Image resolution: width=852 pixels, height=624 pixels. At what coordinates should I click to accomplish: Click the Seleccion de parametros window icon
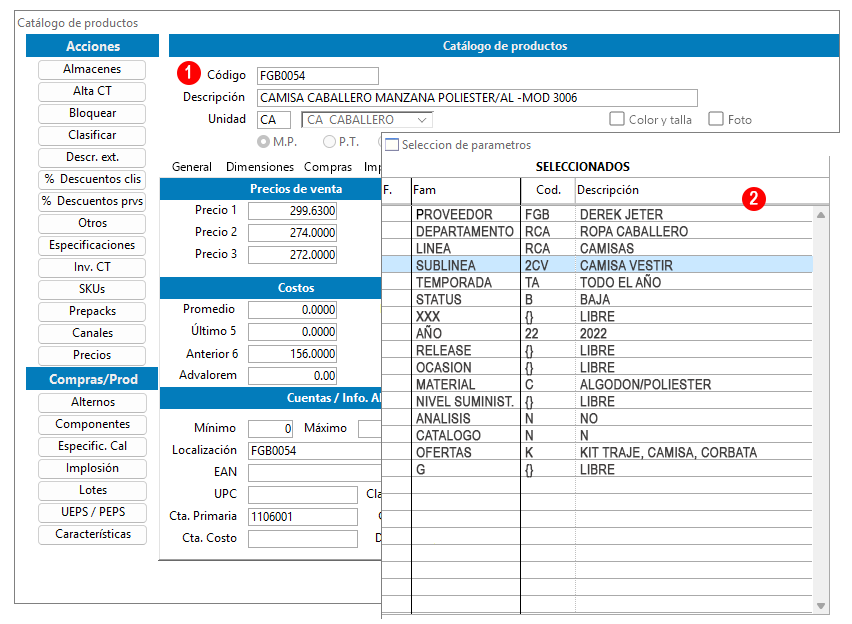tap(392, 145)
